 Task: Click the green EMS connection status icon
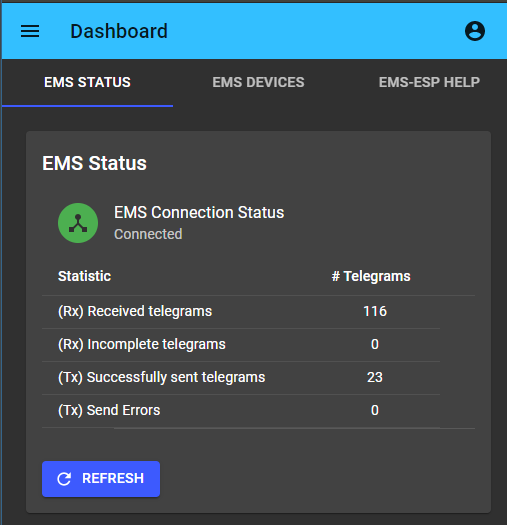pos(78,223)
